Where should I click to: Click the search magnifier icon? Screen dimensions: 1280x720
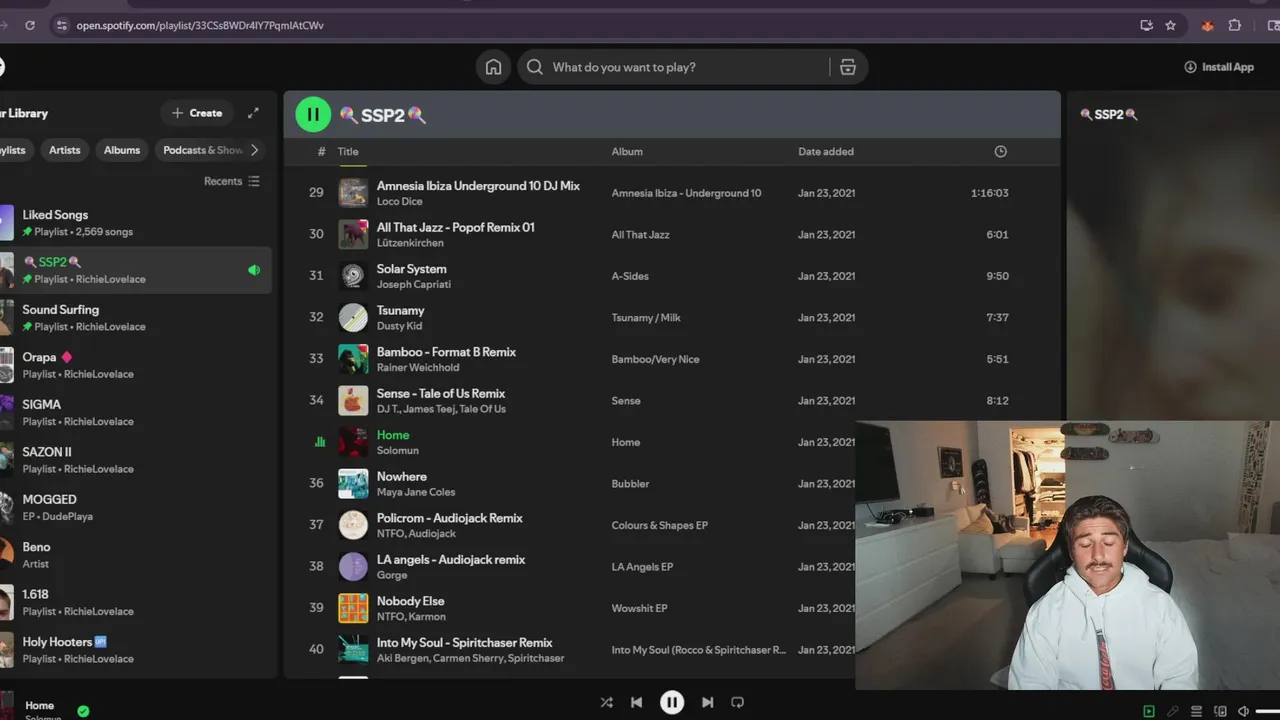pos(535,67)
